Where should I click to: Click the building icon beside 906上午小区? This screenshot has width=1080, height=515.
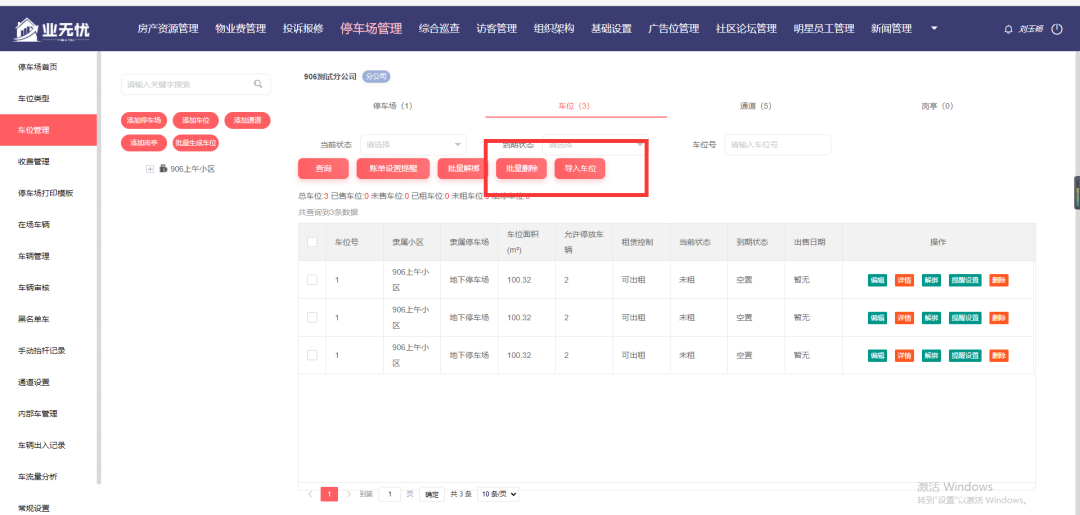click(163, 168)
